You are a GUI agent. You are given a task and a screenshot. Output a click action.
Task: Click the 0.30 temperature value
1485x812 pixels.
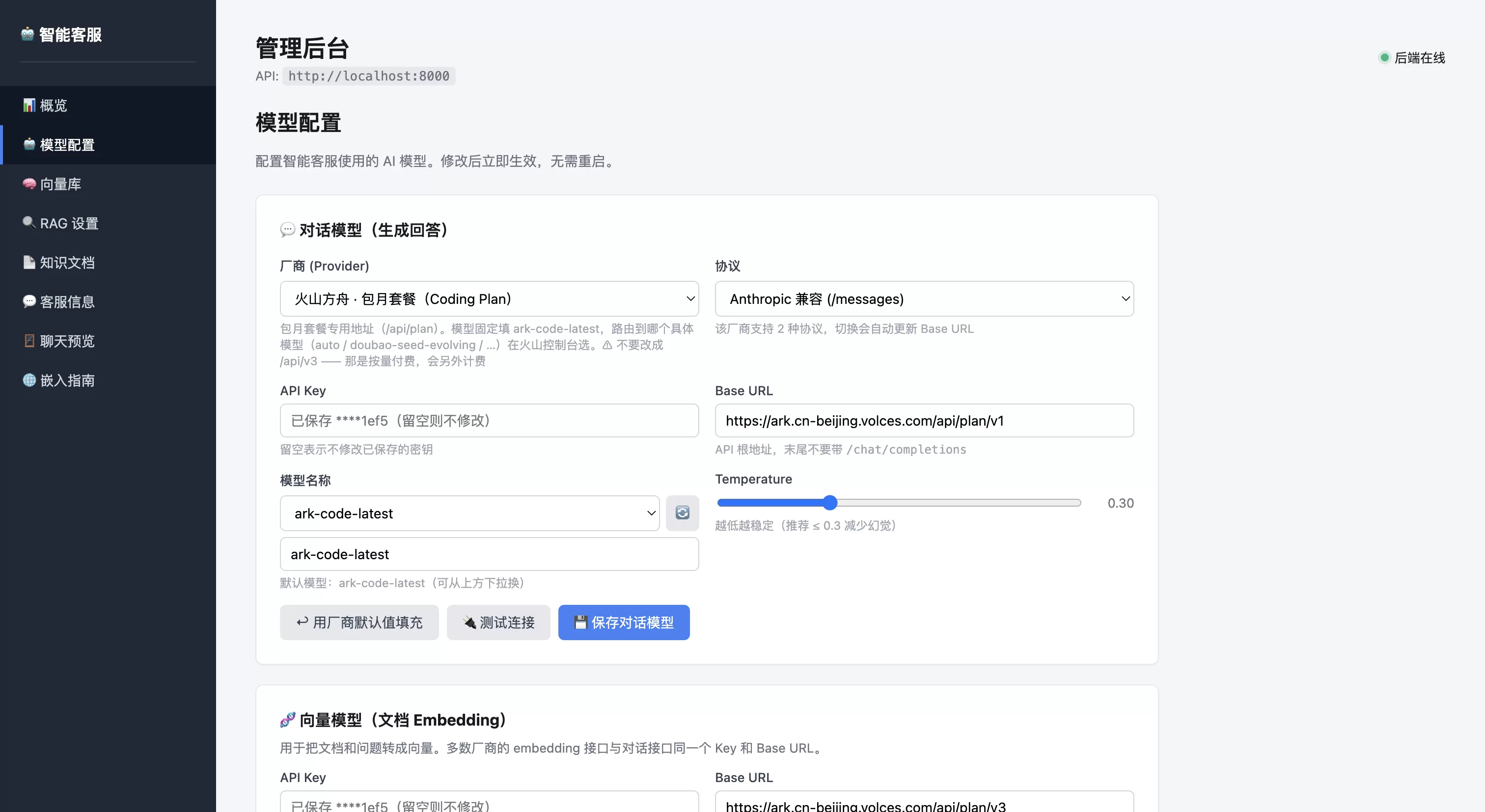click(1120, 503)
